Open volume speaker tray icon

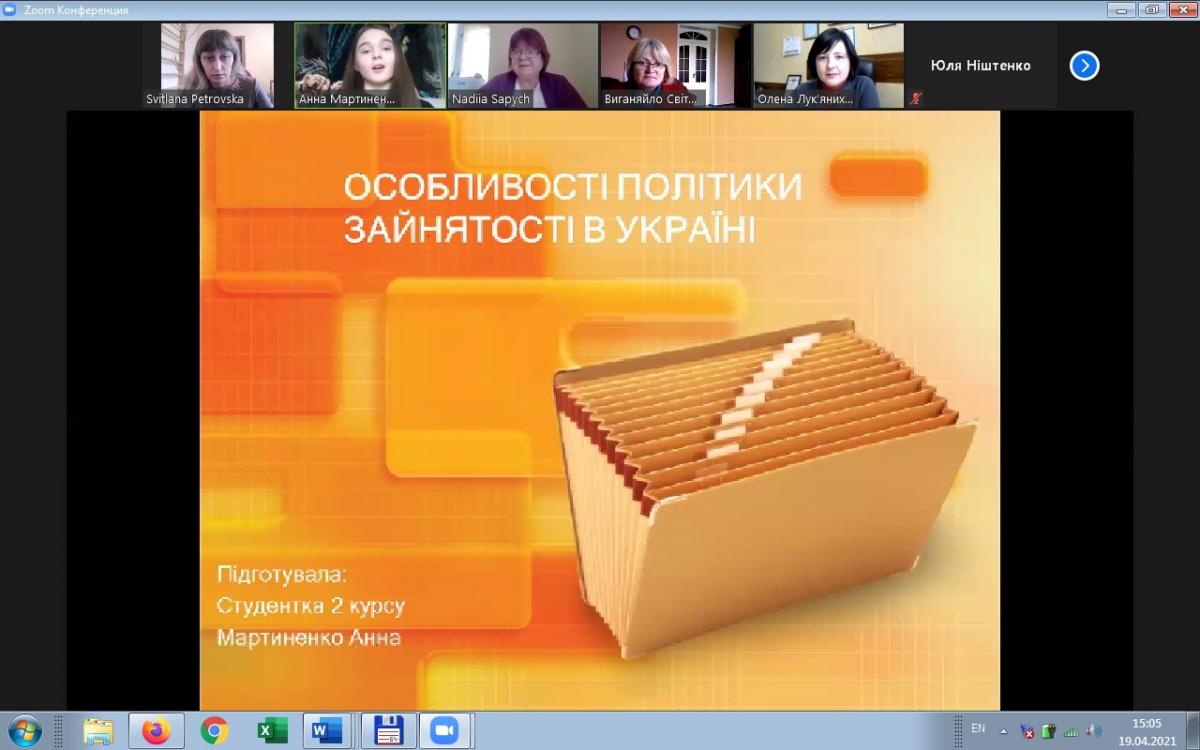click(x=1093, y=731)
